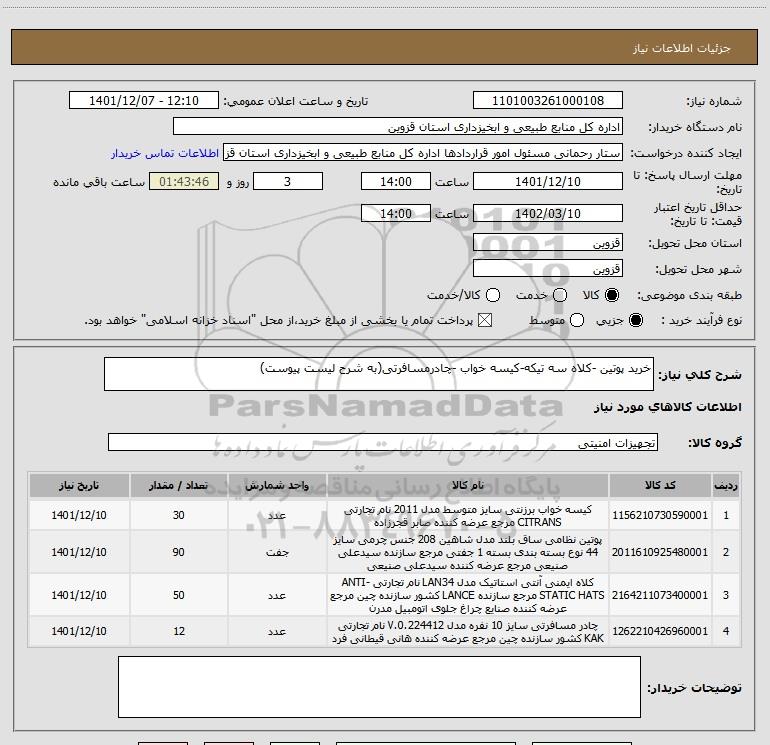Click the ردیف column header
The width and height of the screenshot is (770, 745).
pos(726,485)
